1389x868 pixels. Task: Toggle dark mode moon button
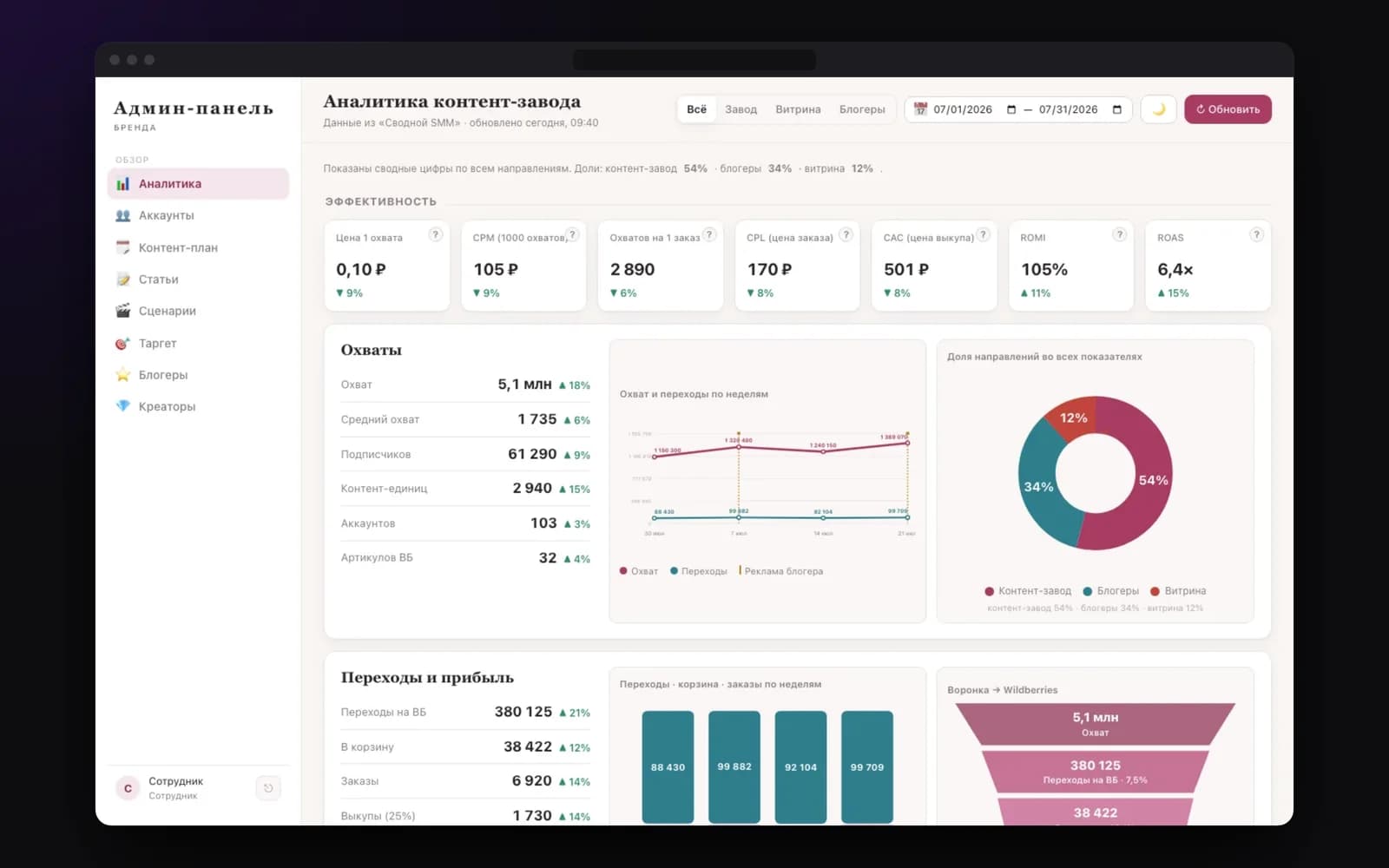click(1158, 109)
